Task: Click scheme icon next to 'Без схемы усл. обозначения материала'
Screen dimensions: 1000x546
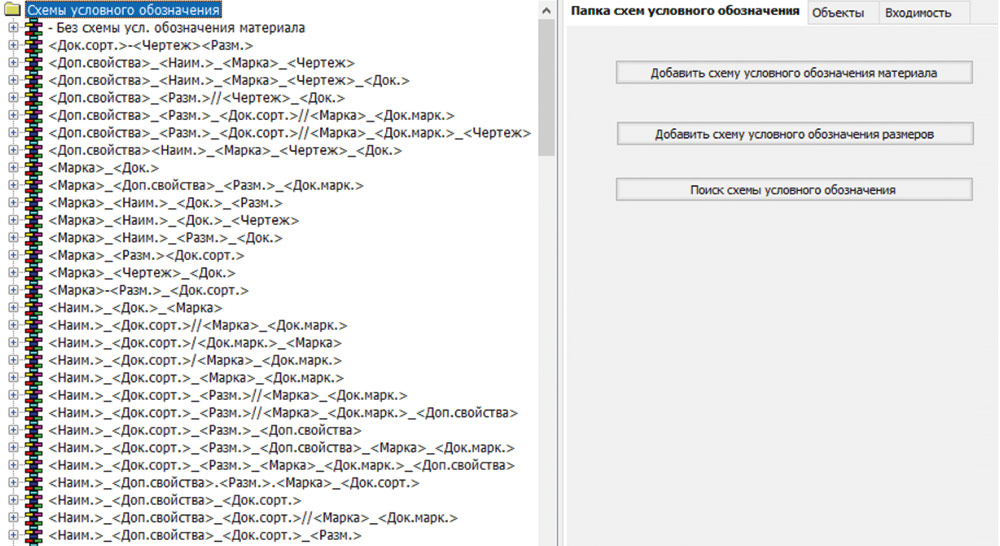Action: (x=33, y=28)
